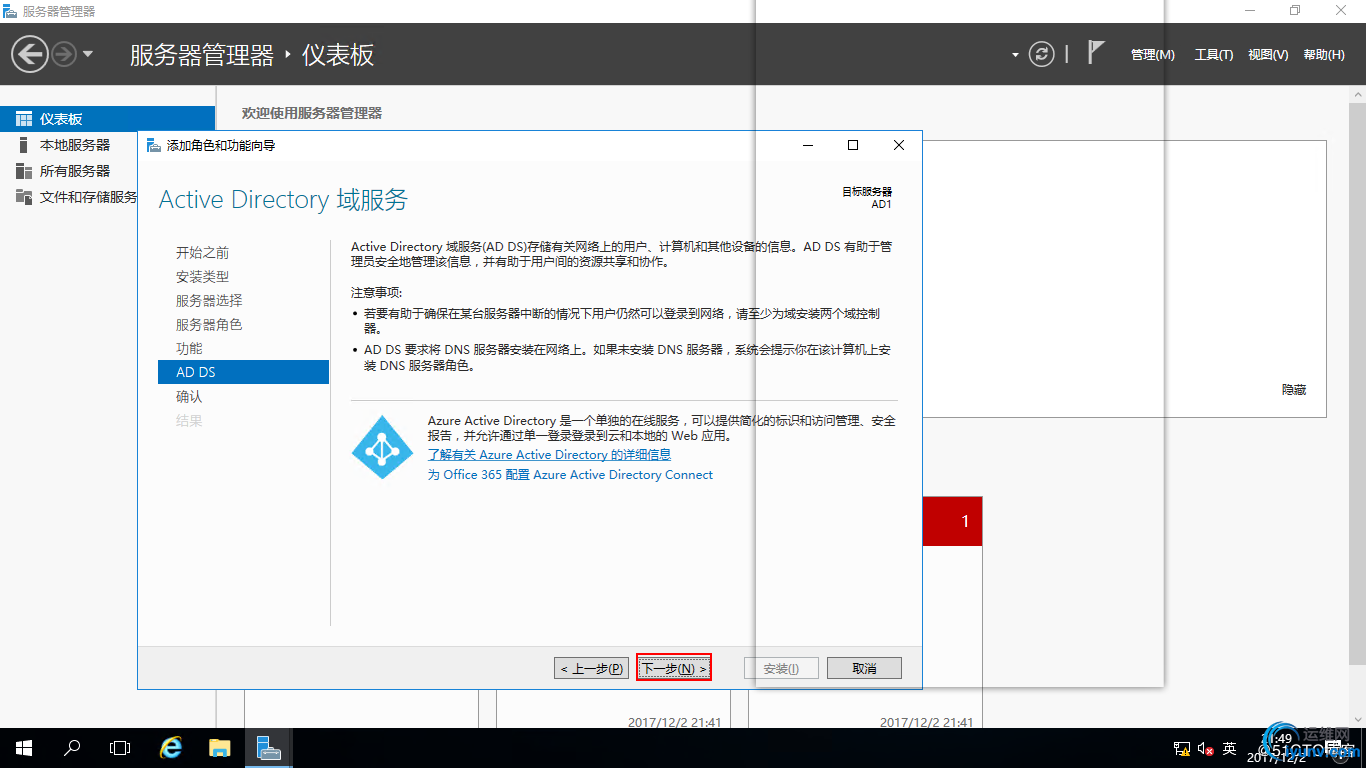Select 本地服务器 in the left sidebar

(75, 145)
